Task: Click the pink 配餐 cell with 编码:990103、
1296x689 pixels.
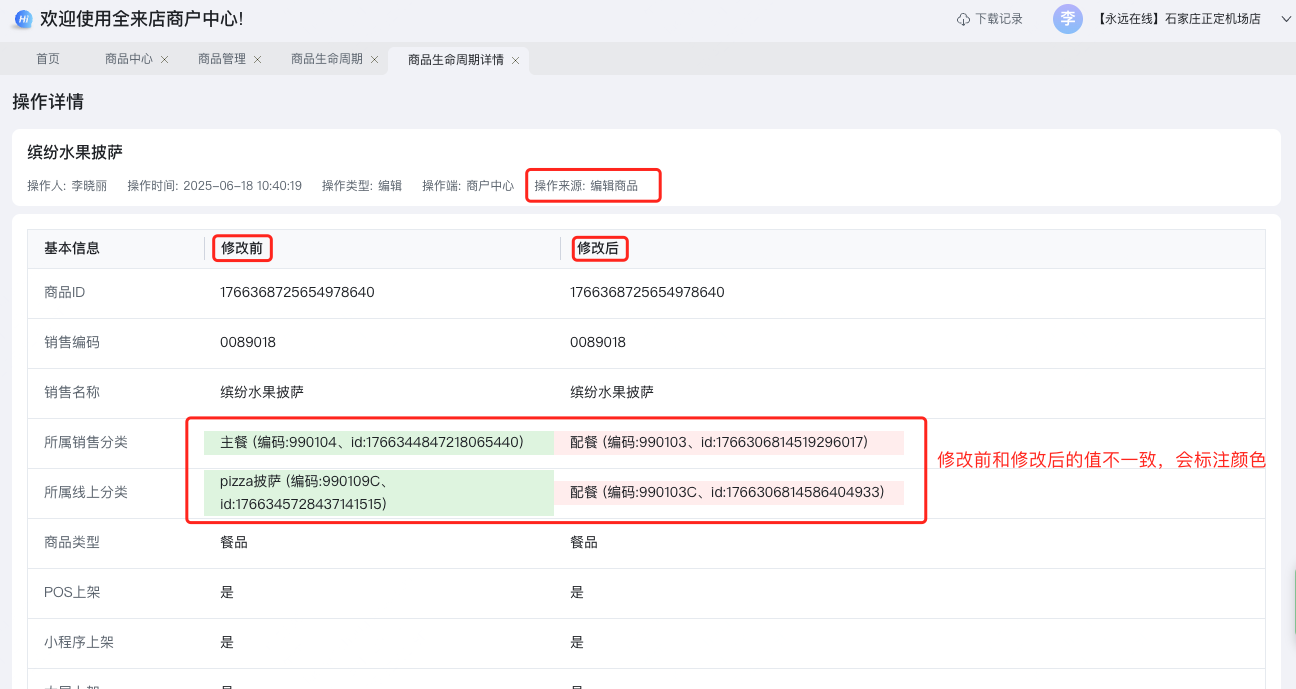Action: [729, 442]
